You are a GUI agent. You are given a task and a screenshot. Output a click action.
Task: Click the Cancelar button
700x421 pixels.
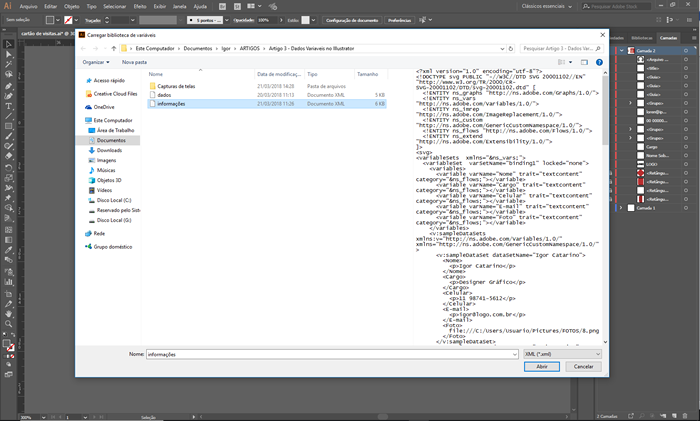coord(583,367)
